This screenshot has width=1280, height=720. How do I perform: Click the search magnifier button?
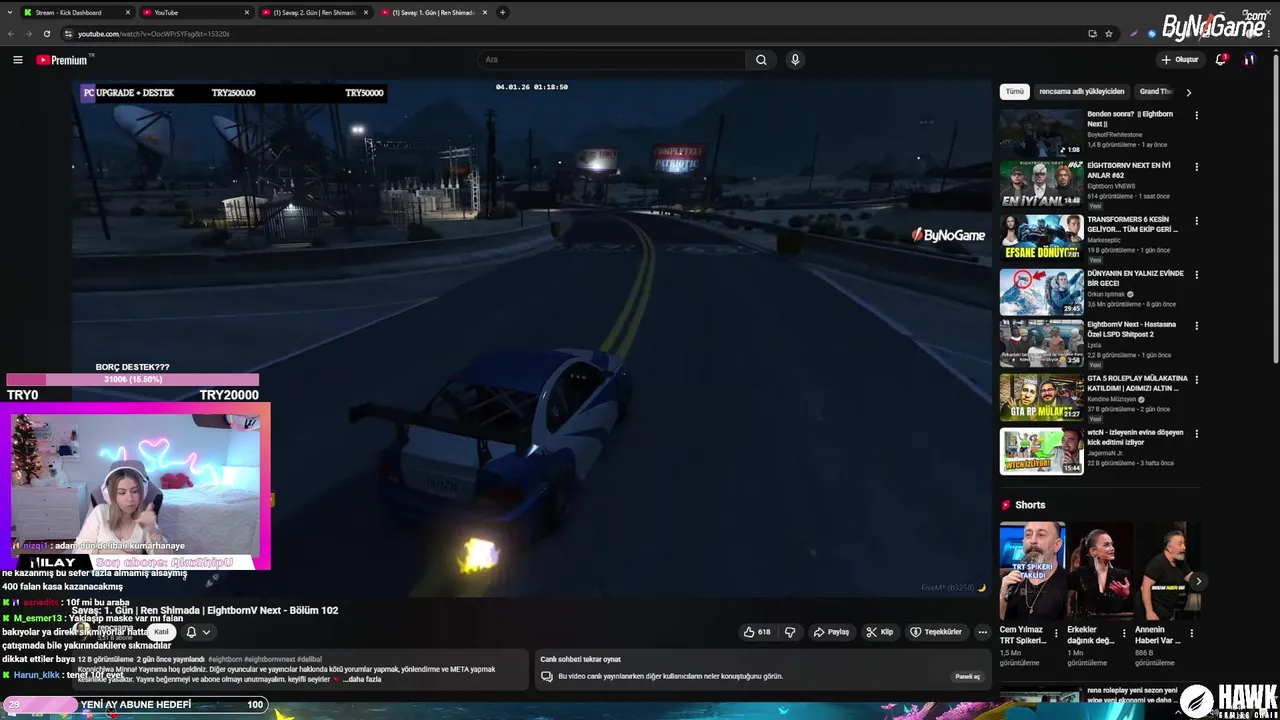[x=761, y=60]
